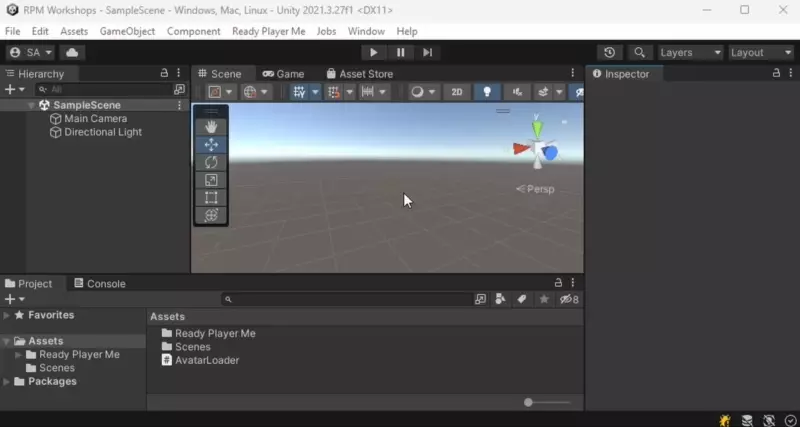Click the Pause button

tap(400, 52)
